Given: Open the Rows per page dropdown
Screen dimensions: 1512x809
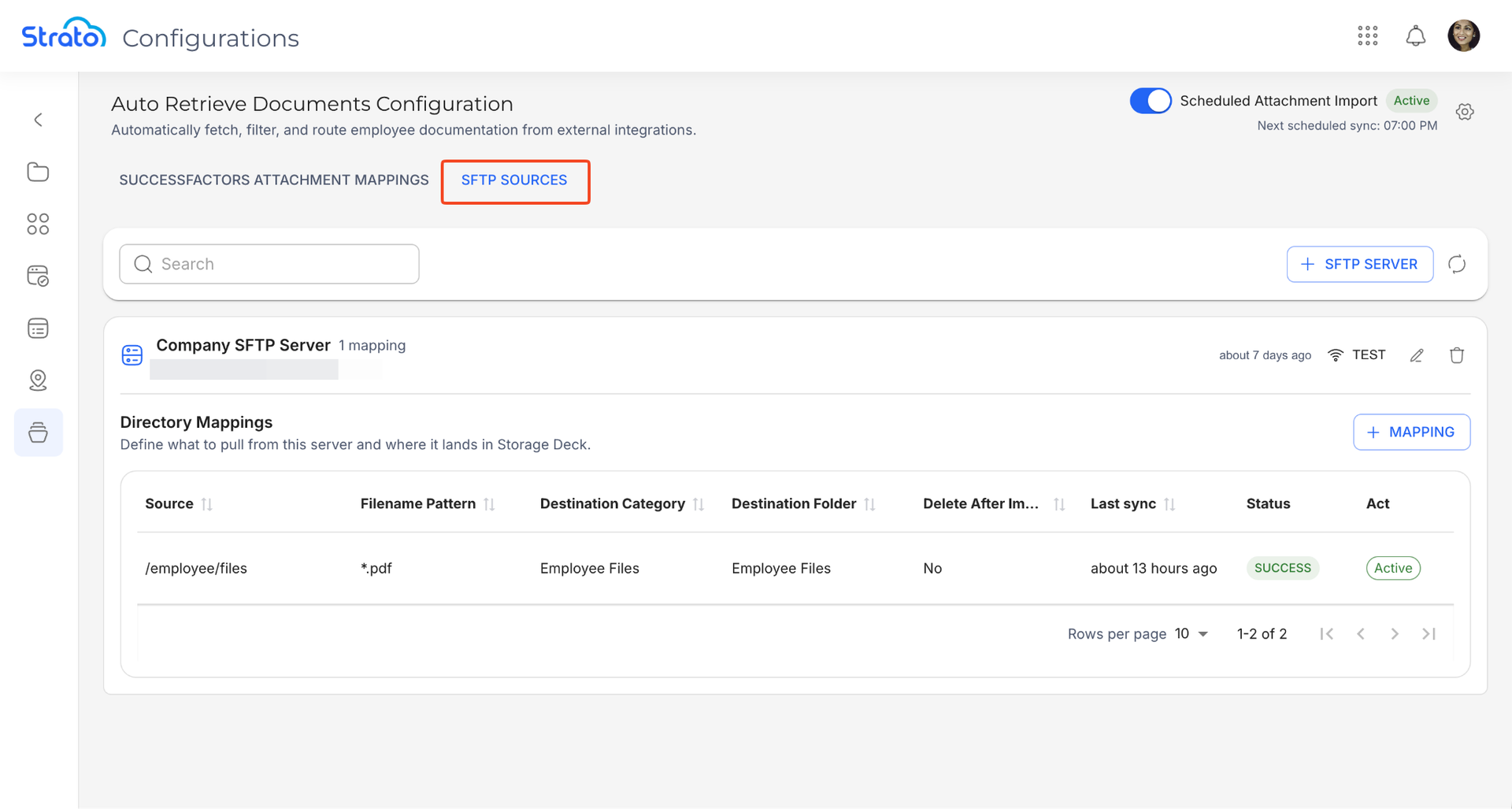Looking at the screenshot, I should click(1191, 633).
